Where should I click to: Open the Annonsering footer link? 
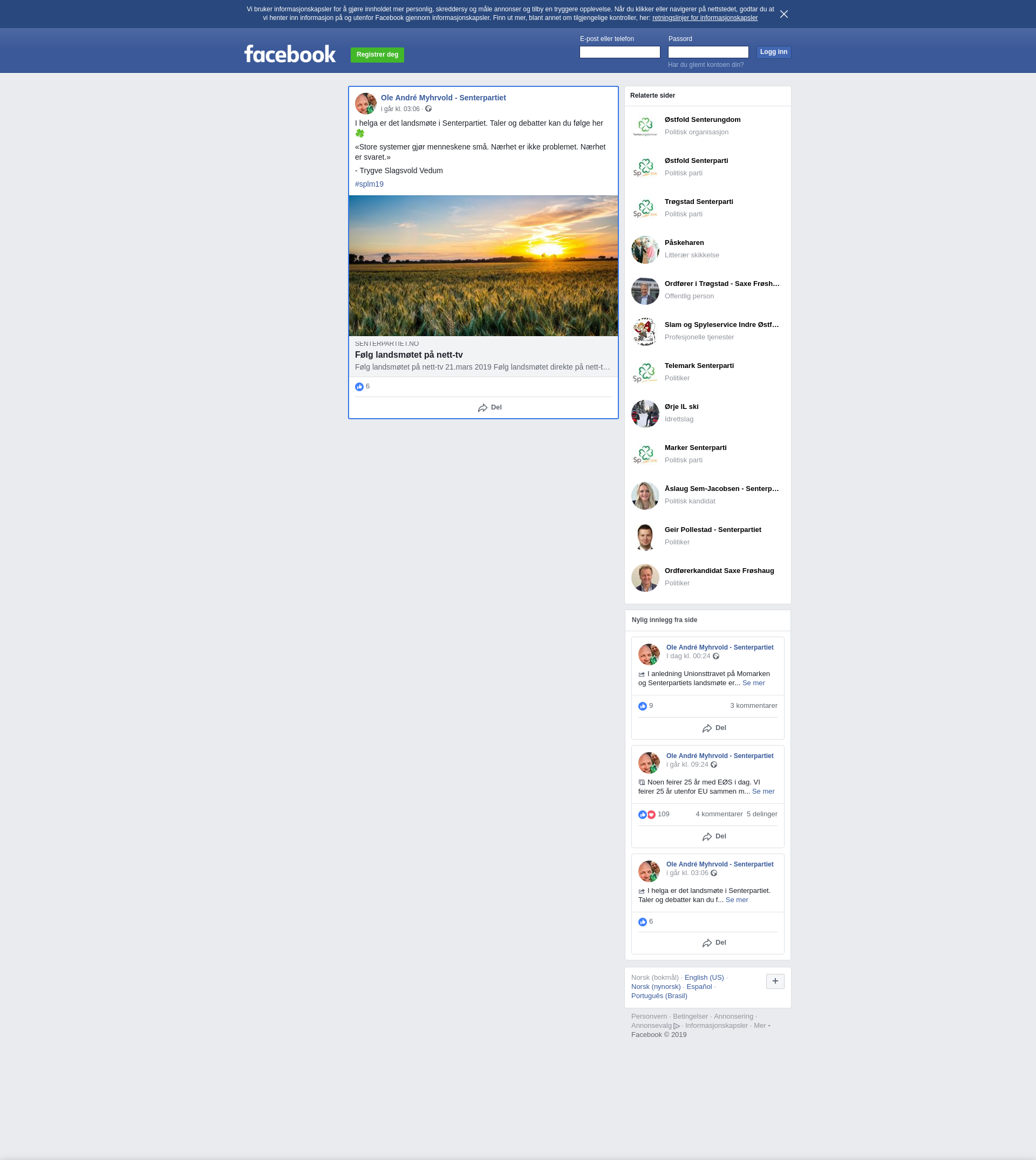coord(733,1016)
